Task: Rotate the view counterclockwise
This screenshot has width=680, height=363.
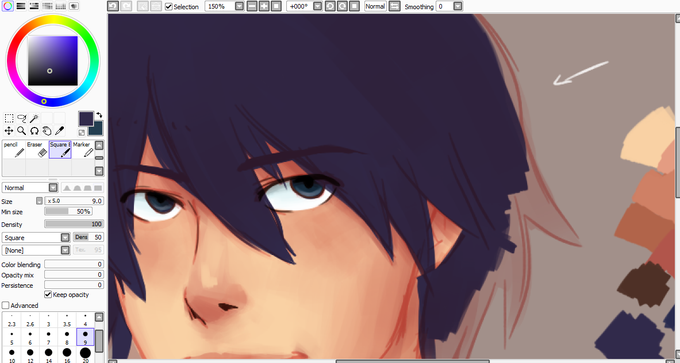Action: click(330, 7)
